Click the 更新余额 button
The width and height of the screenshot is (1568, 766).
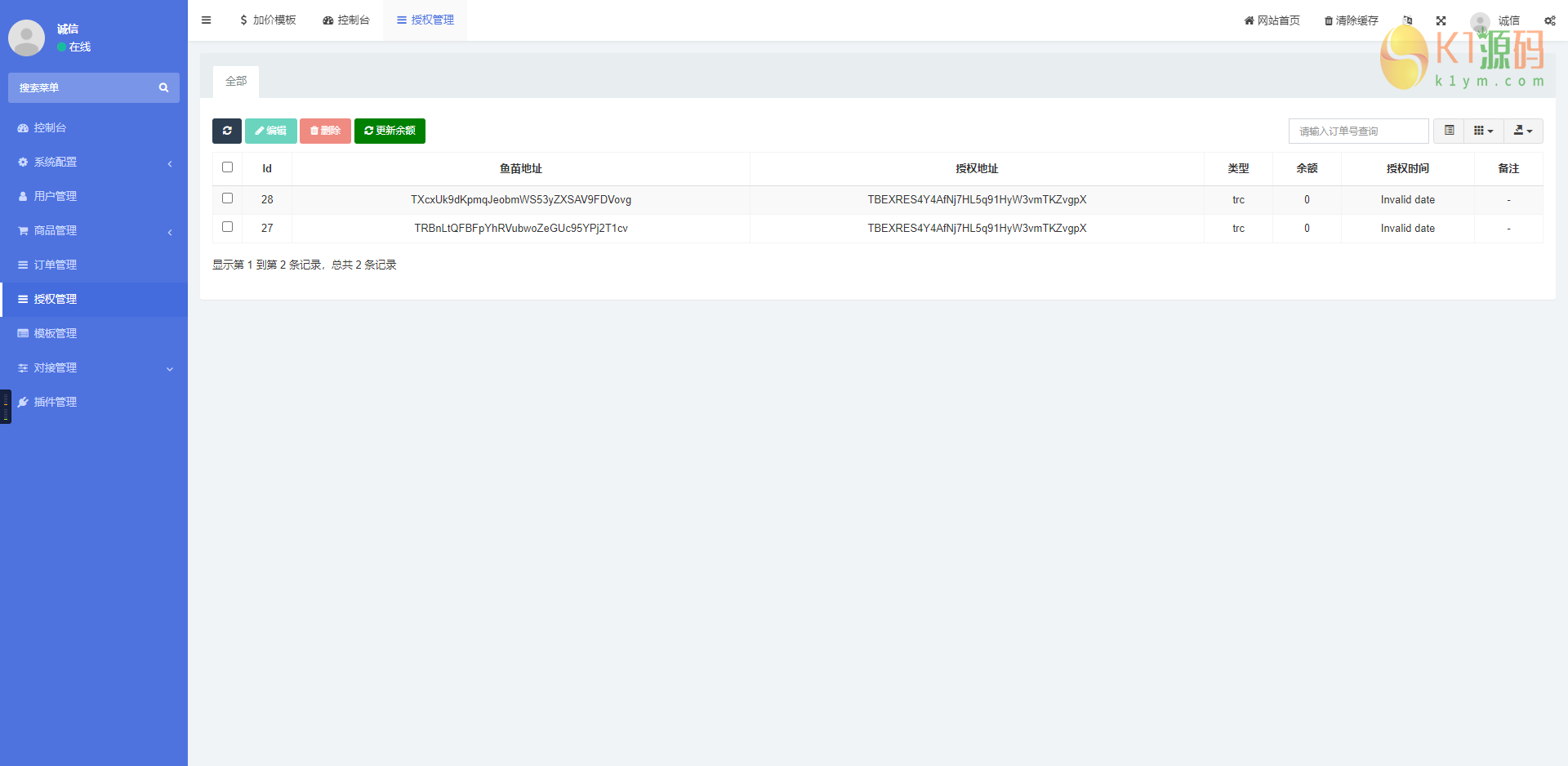(x=390, y=131)
